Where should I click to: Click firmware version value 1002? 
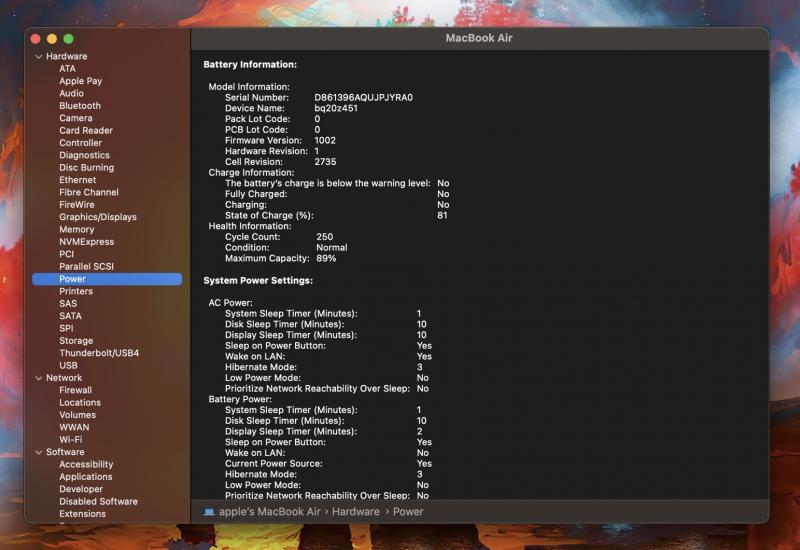[x=325, y=140]
